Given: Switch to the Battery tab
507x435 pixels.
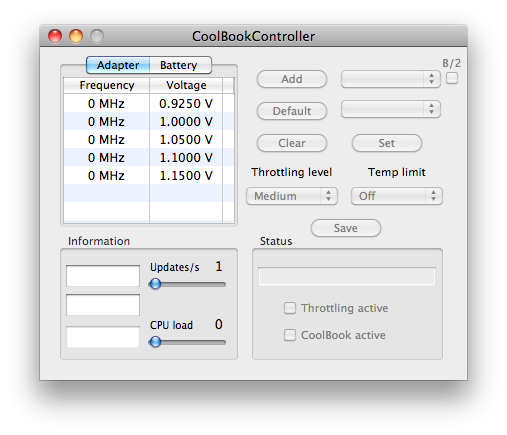Looking at the screenshot, I should pyautogui.click(x=180, y=65).
